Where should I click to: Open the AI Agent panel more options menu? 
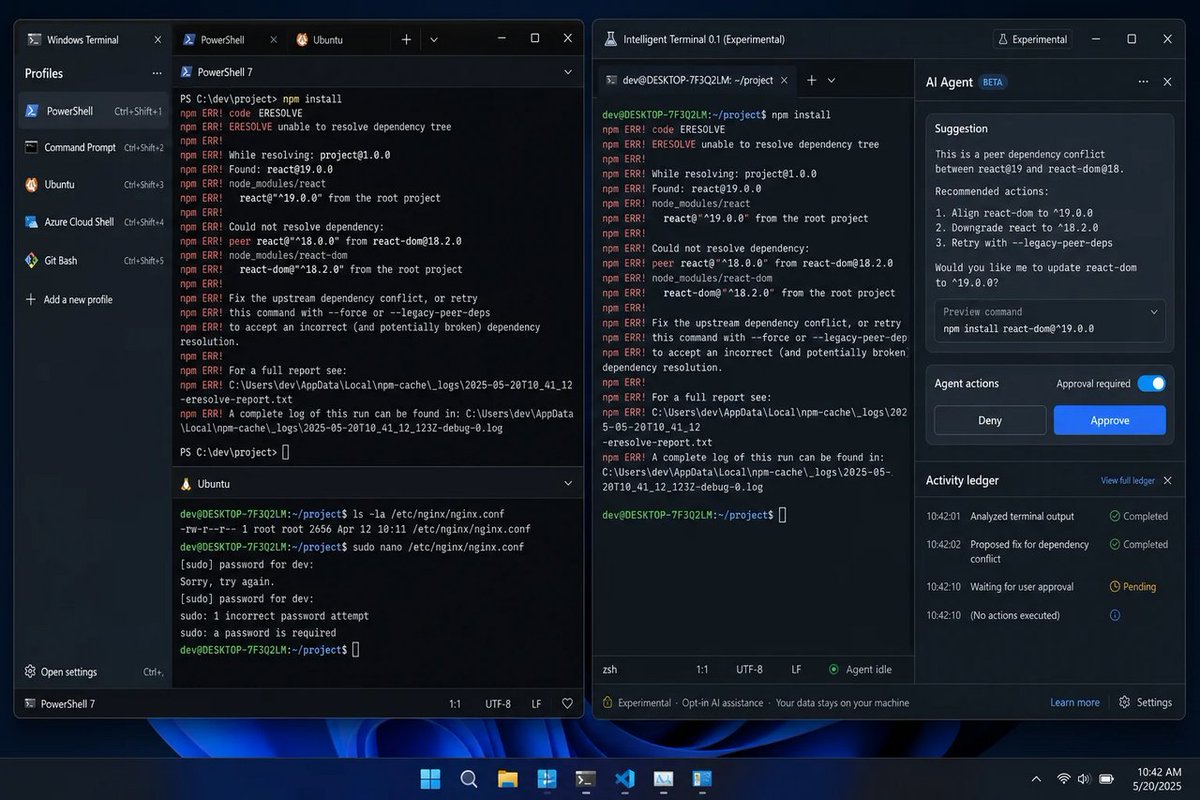1143,82
